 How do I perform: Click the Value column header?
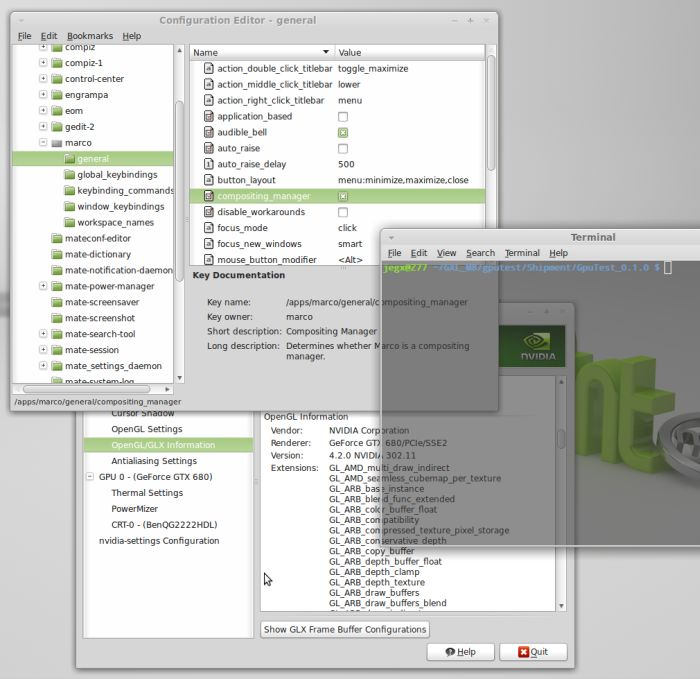click(410, 52)
